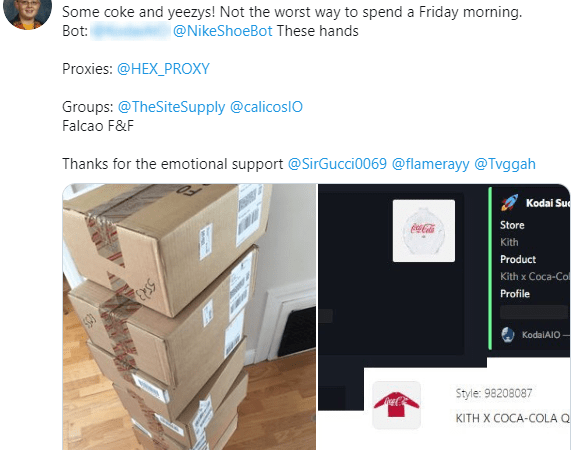
Task: Open @TheSiteSupply mention
Action: click(x=171, y=107)
